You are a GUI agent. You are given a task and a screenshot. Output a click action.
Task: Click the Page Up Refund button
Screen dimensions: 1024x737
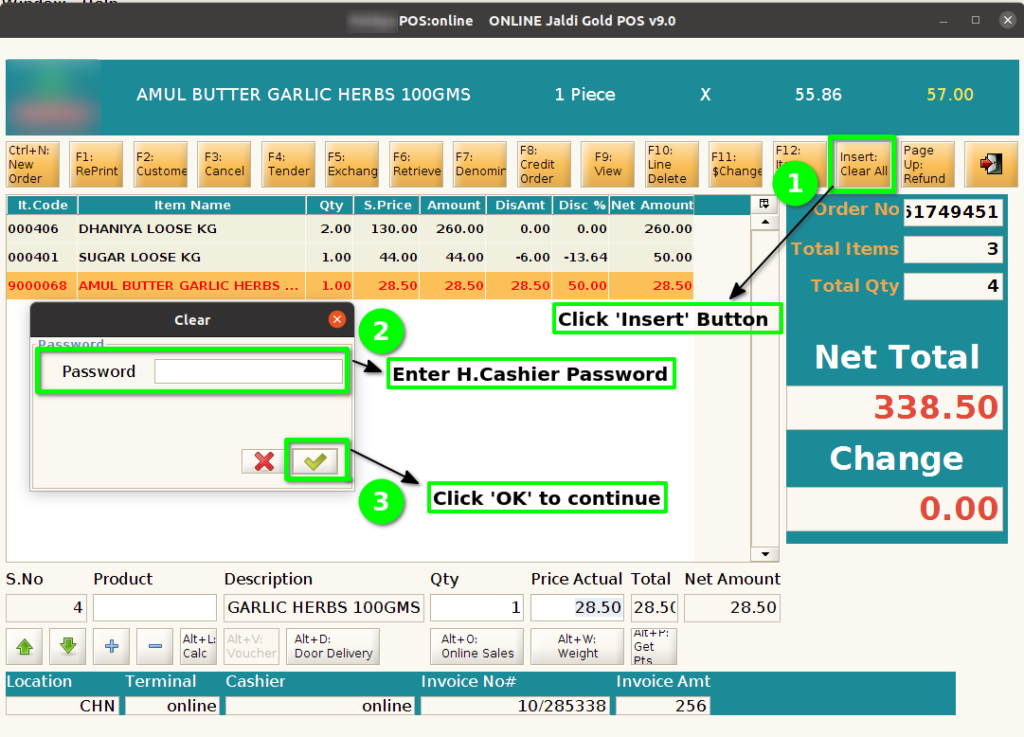coord(927,165)
